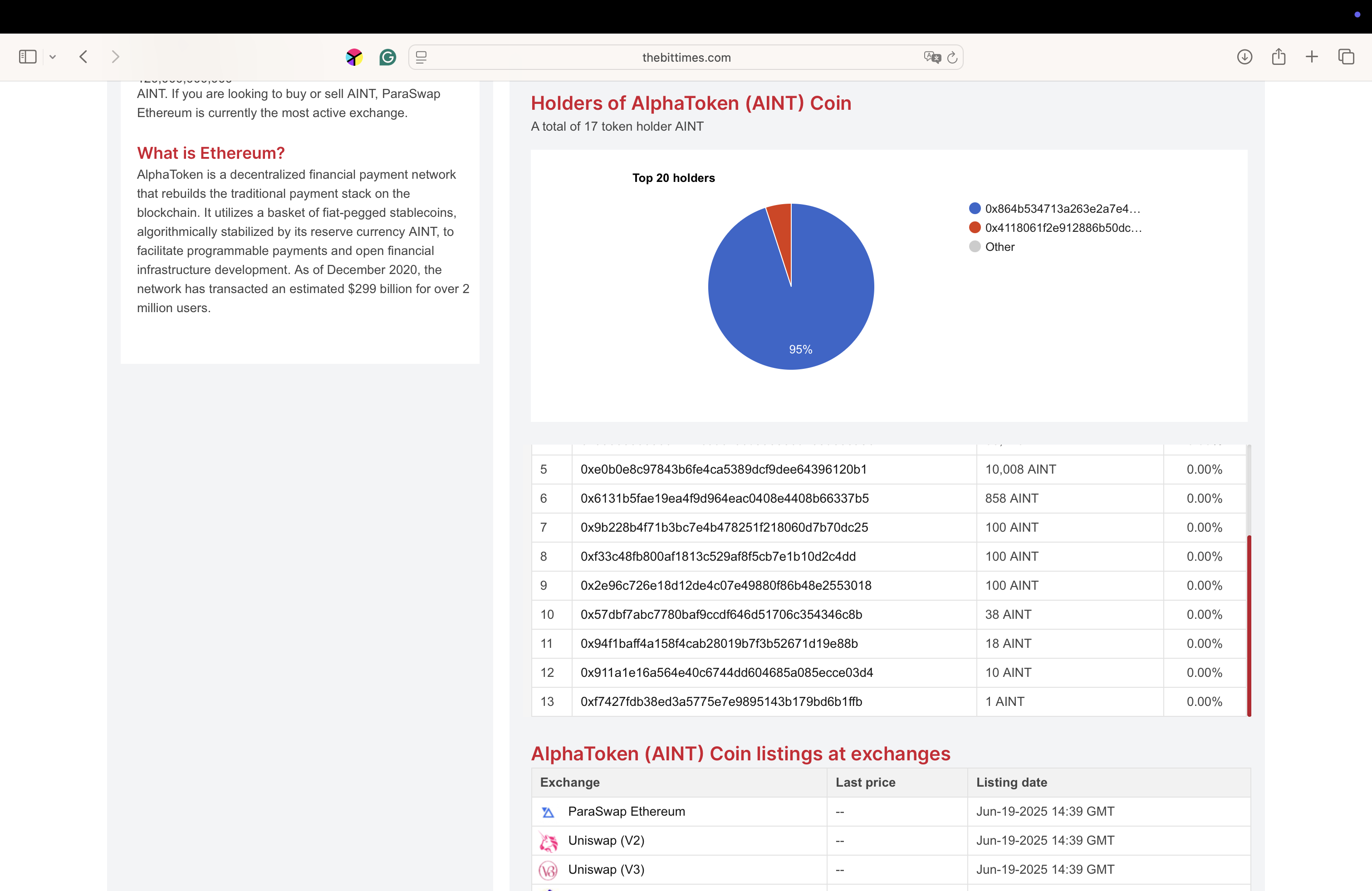
Task: Open the page reader menu icon
Action: [x=421, y=57]
